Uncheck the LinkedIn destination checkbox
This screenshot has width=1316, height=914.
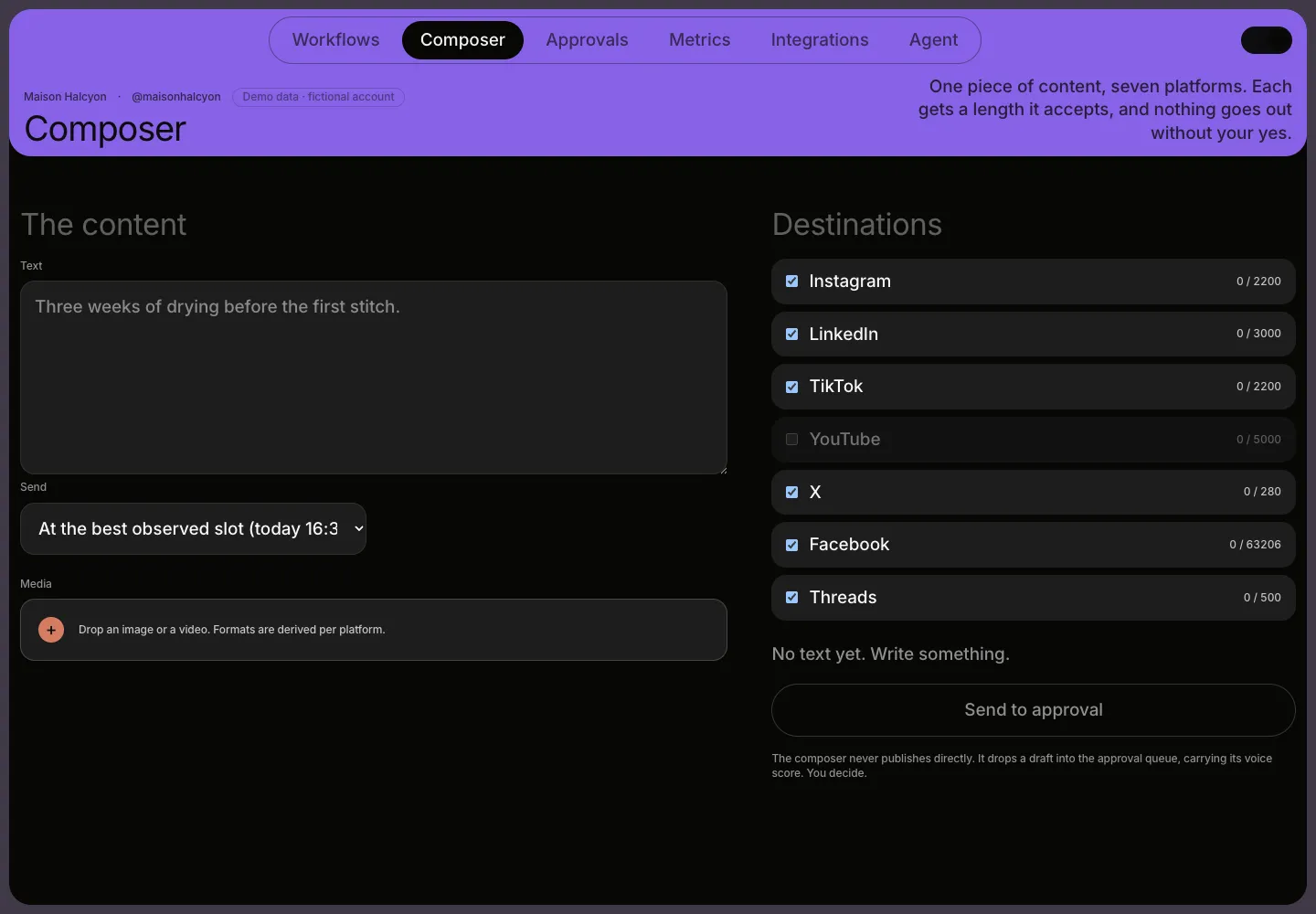[x=791, y=334]
